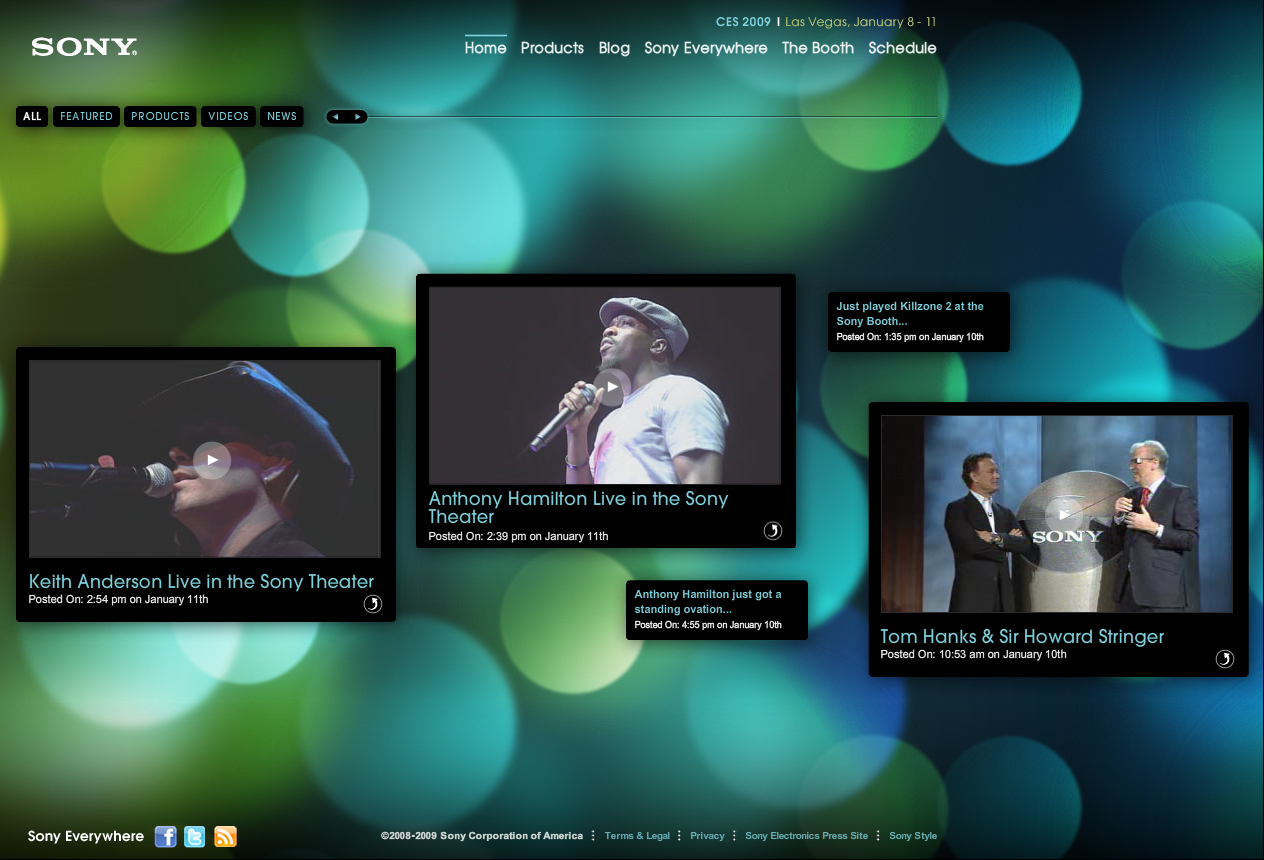Image resolution: width=1264 pixels, height=860 pixels.
Task: Open the Tom Hanks & Sir Howard Stringer title
Action: [x=1022, y=636]
